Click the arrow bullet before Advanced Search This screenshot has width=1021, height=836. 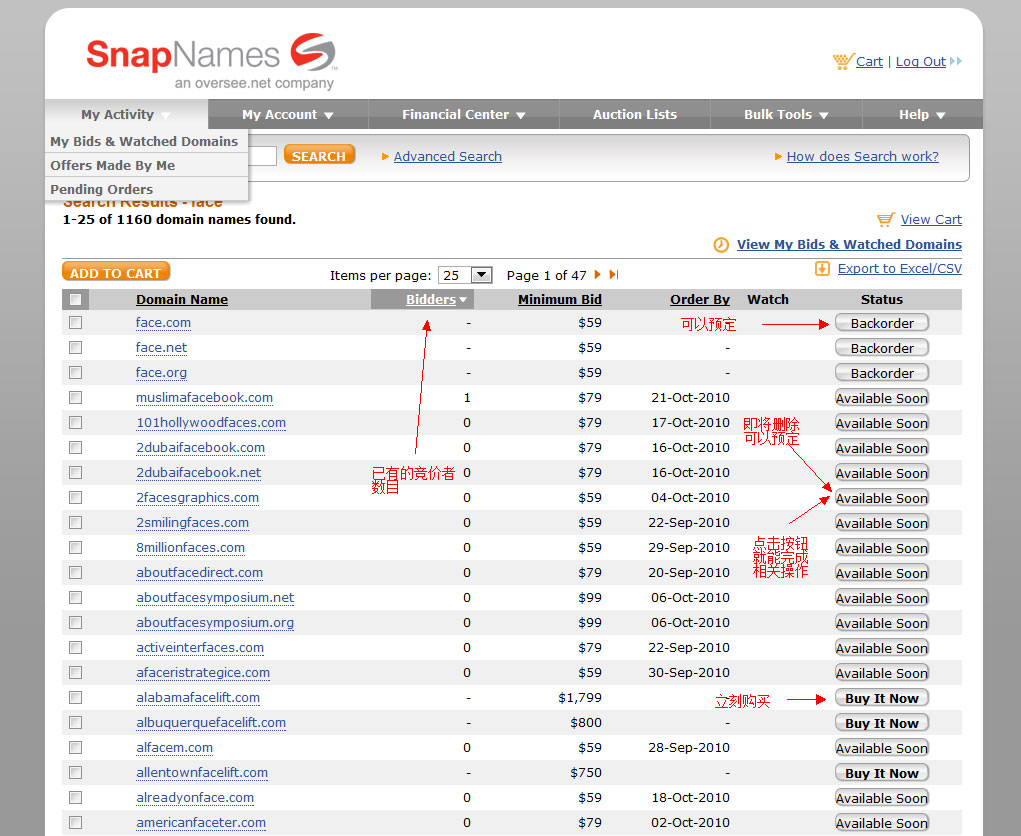click(385, 156)
